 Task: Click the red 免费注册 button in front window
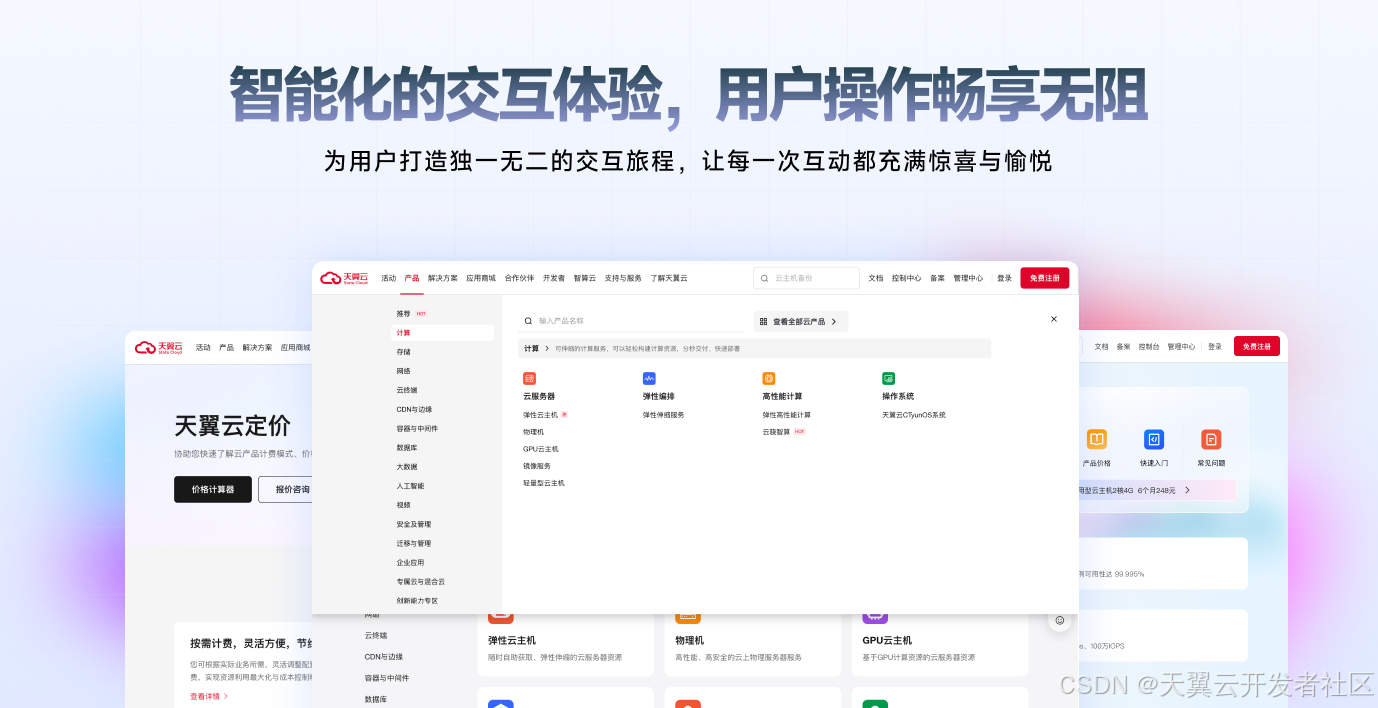(1044, 278)
